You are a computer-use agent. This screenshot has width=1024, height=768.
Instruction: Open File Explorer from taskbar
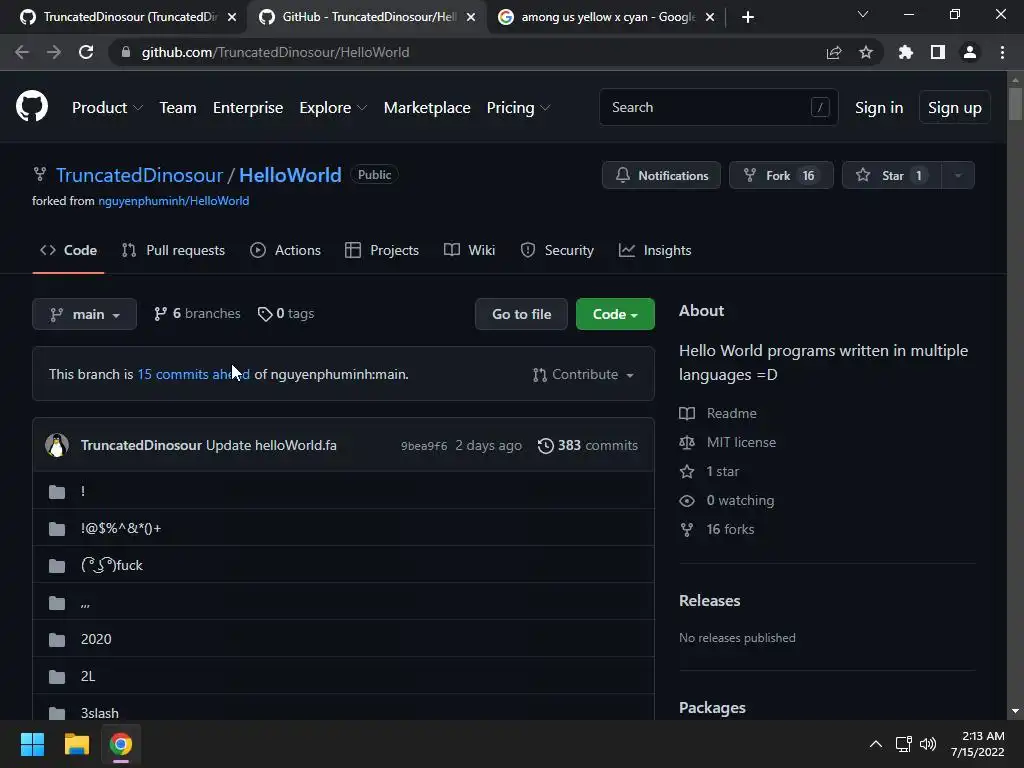click(76, 744)
